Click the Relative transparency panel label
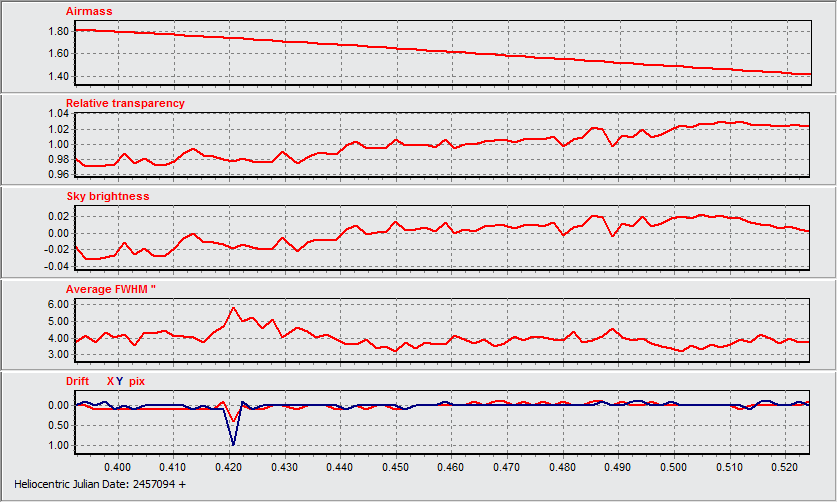Image resolution: width=838 pixels, height=503 pixels. coord(125,103)
